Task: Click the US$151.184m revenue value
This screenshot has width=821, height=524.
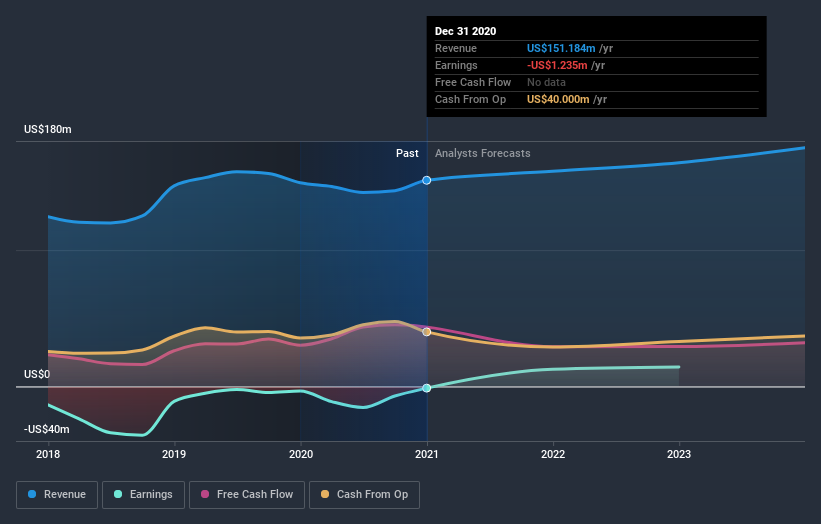Action: click(x=561, y=48)
